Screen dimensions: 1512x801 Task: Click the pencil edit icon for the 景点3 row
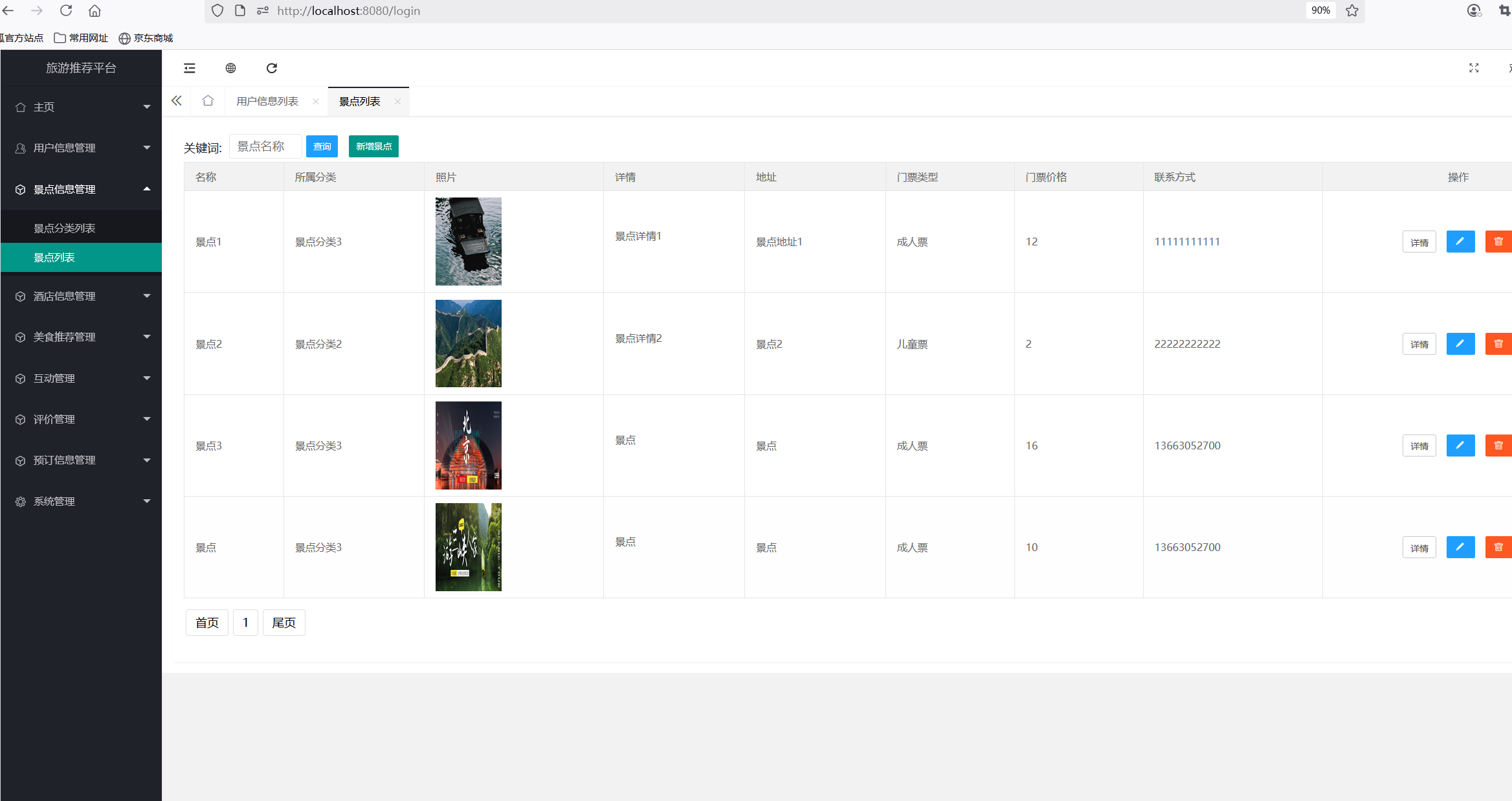pos(1460,446)
